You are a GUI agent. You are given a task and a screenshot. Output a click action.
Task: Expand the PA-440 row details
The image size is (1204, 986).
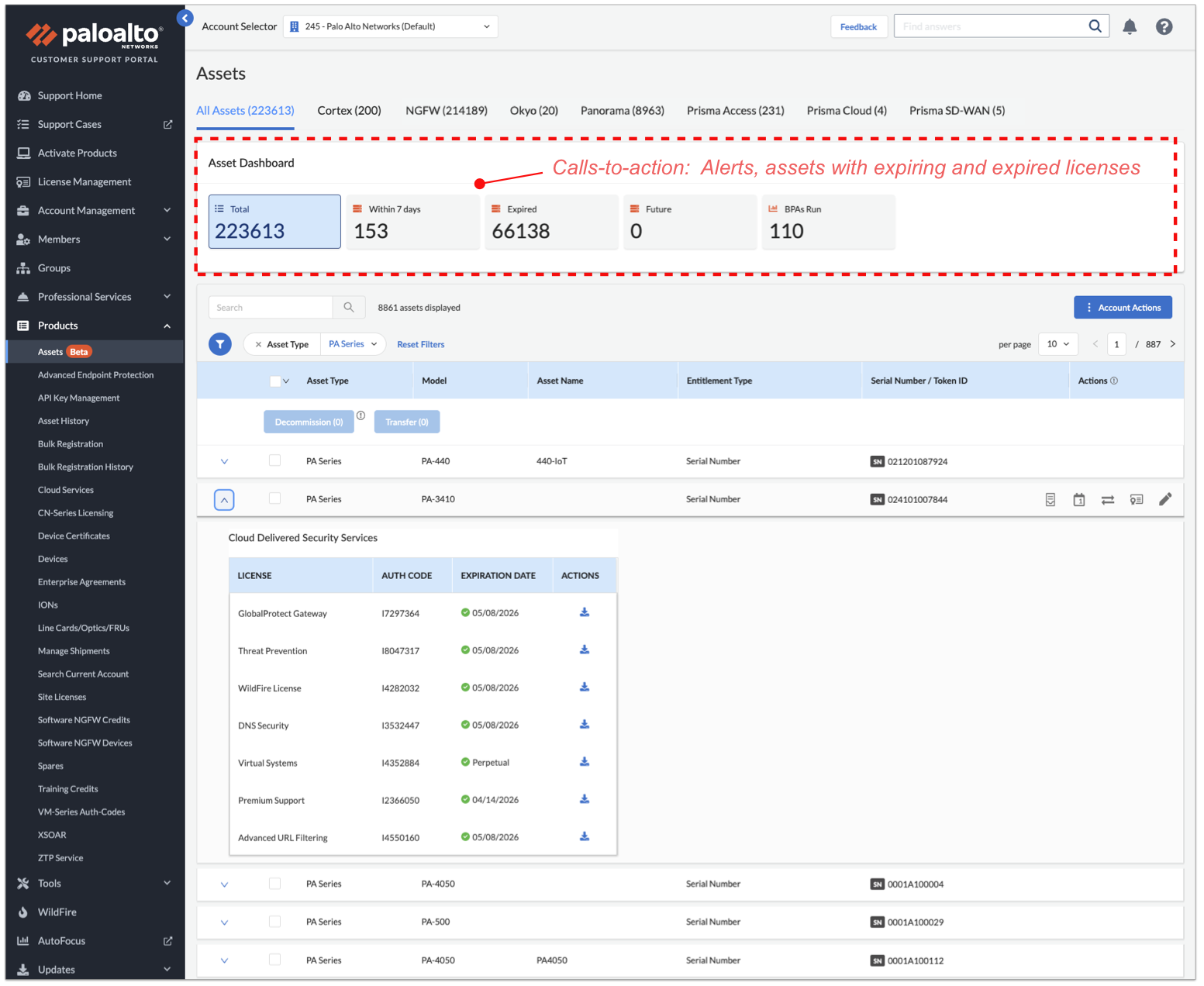[224, 462]
